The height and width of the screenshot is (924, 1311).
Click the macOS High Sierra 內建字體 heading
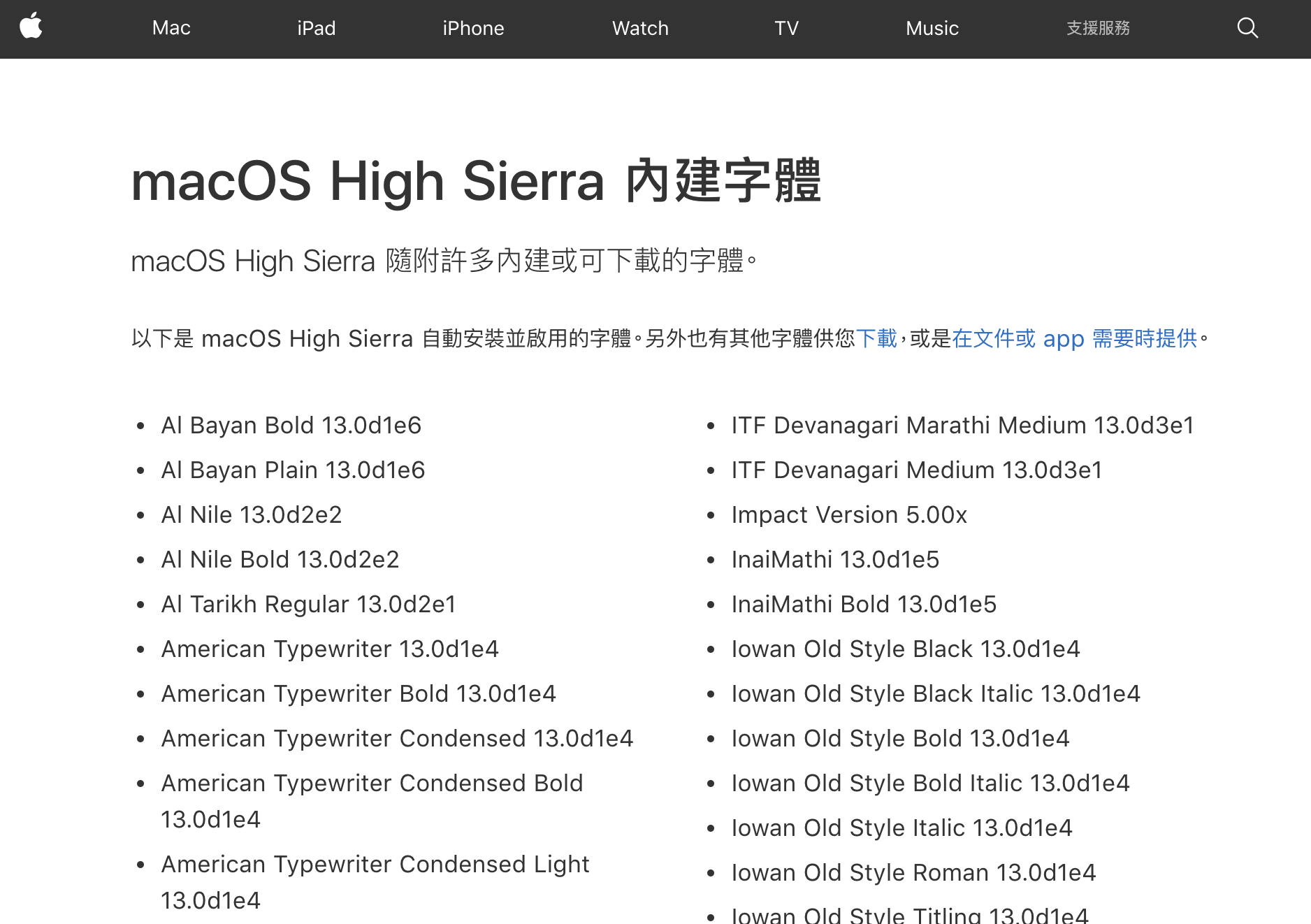(x=476, y=181)
